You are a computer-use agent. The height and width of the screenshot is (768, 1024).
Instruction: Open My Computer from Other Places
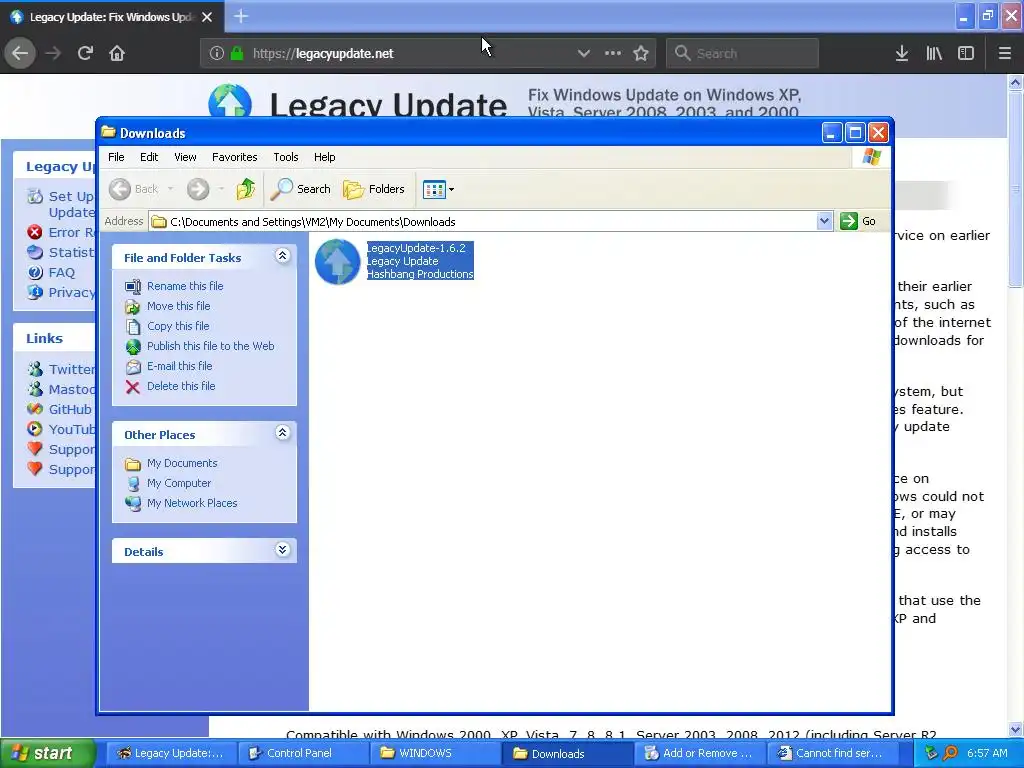[179, 483]
